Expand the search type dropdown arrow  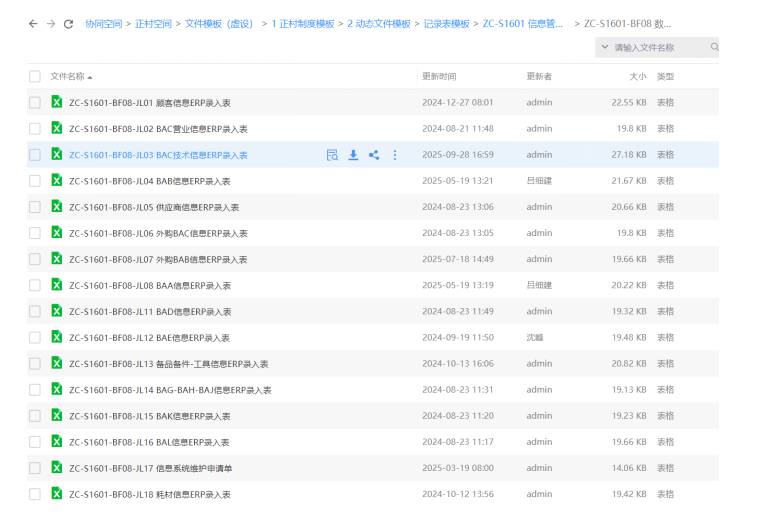[x=604, y=47]
